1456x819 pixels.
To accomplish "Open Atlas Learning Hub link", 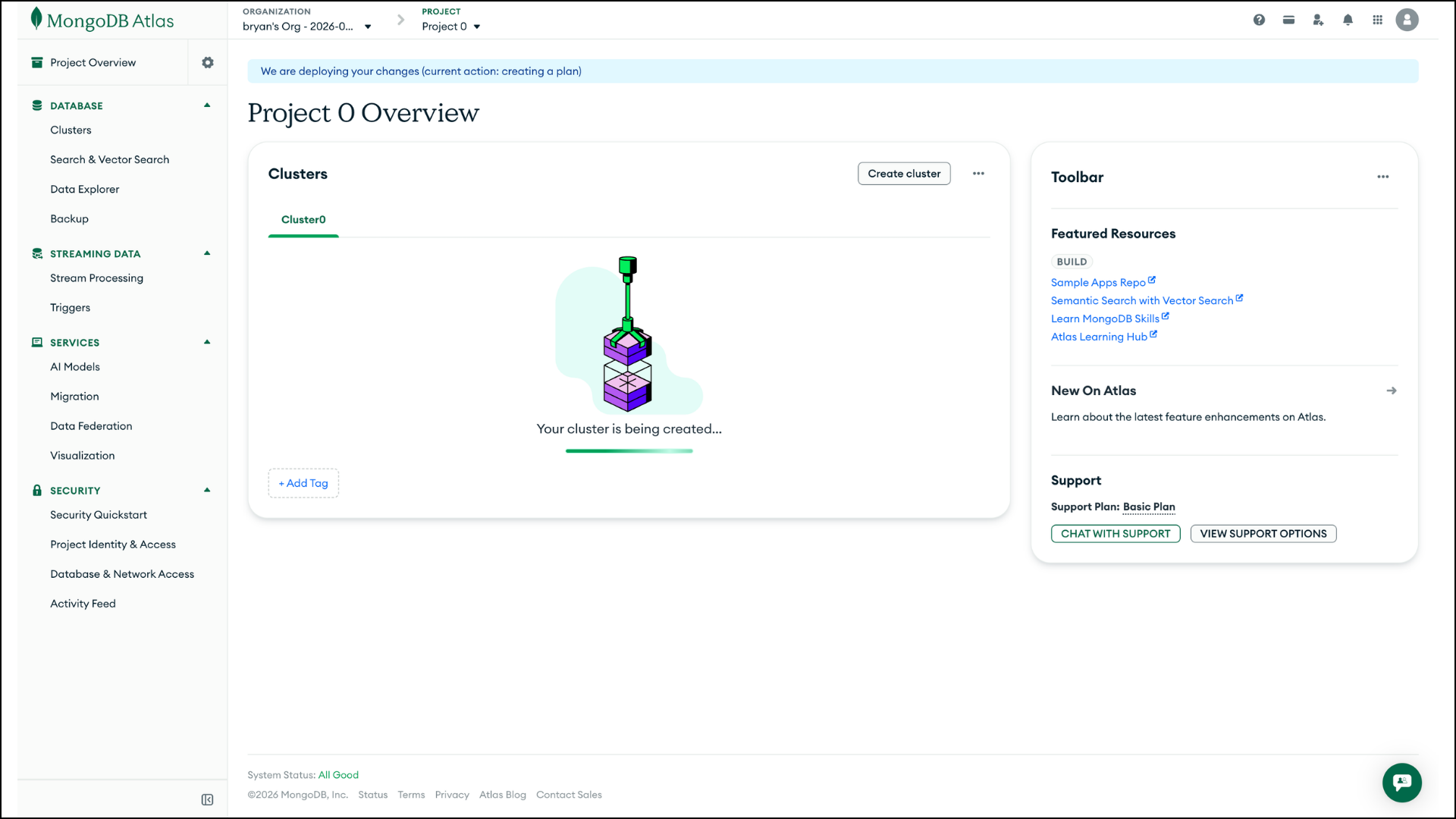I will pyautogui.click(x=1099, y=337).
